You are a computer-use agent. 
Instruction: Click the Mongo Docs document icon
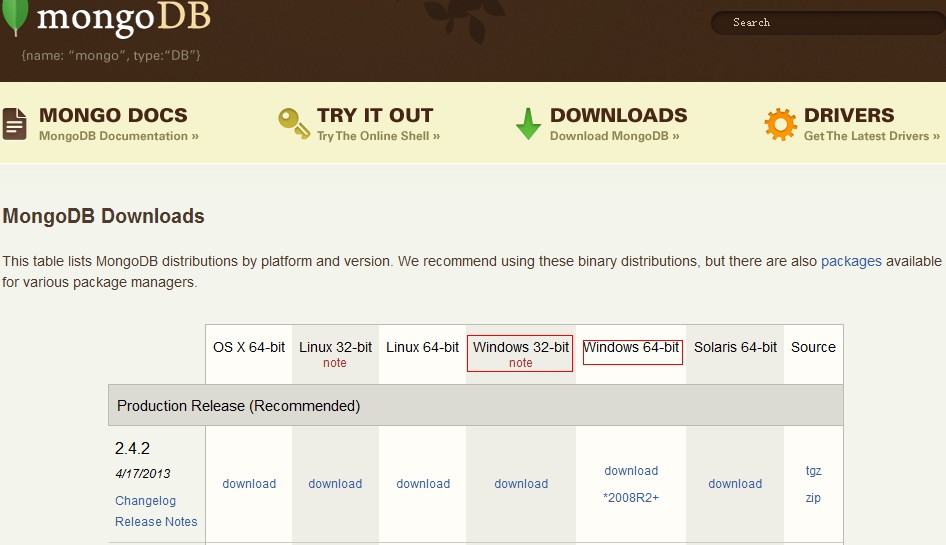14,124
